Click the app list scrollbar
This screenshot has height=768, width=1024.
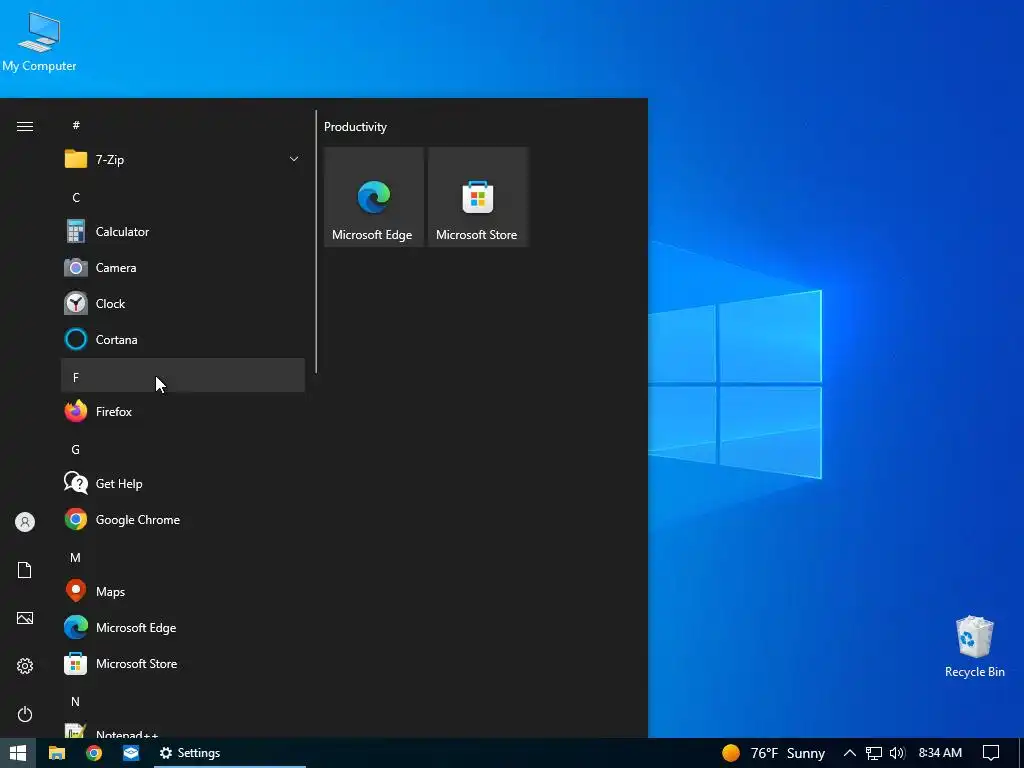[316, 242]
